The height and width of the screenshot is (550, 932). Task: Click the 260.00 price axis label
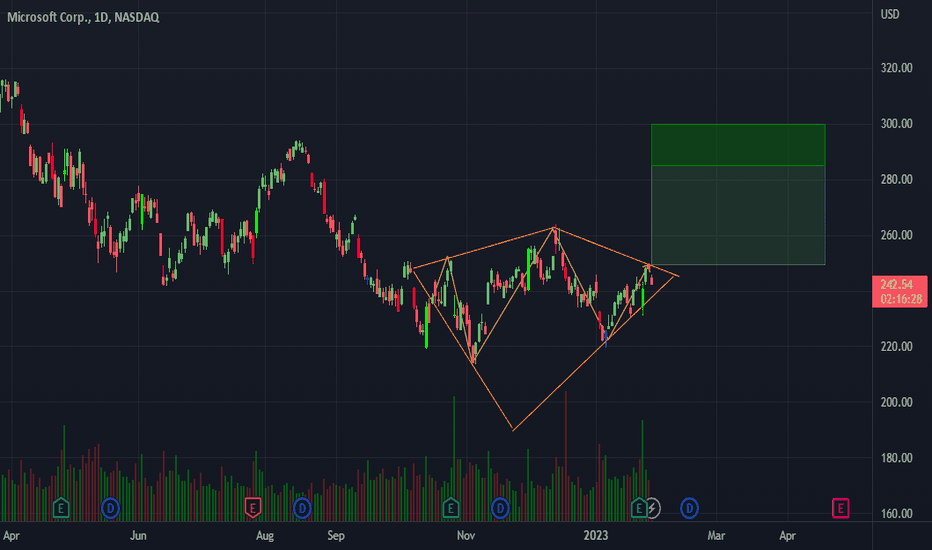pyautogui.click(x=896, y=235)
